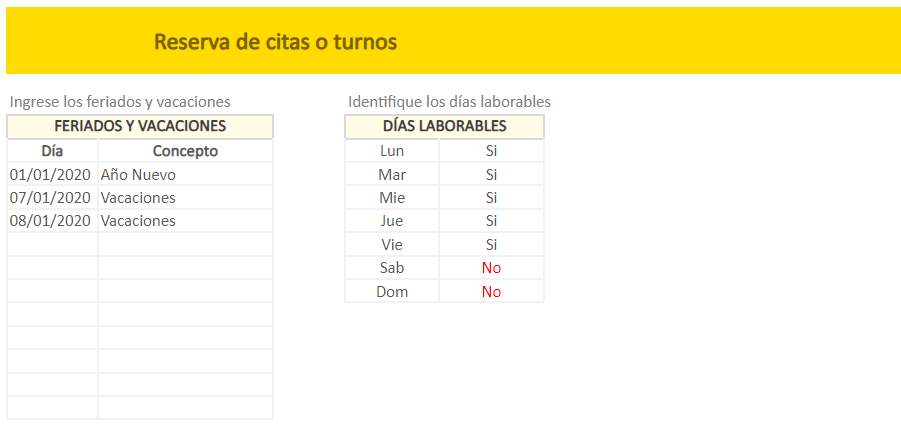The image size is (901, 433).
Task: Click first empty Día cell below 08/01/2020
Action: click(52, 245)
